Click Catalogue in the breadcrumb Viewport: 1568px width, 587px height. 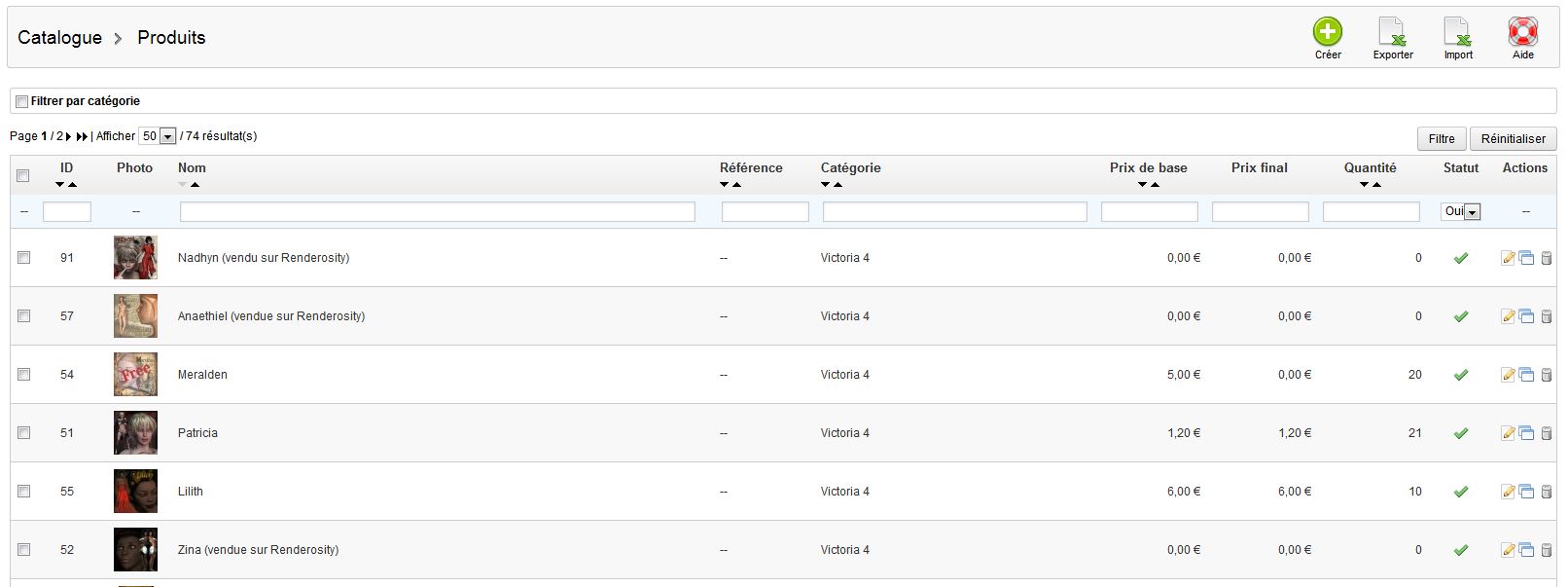(x=59, y=38)
